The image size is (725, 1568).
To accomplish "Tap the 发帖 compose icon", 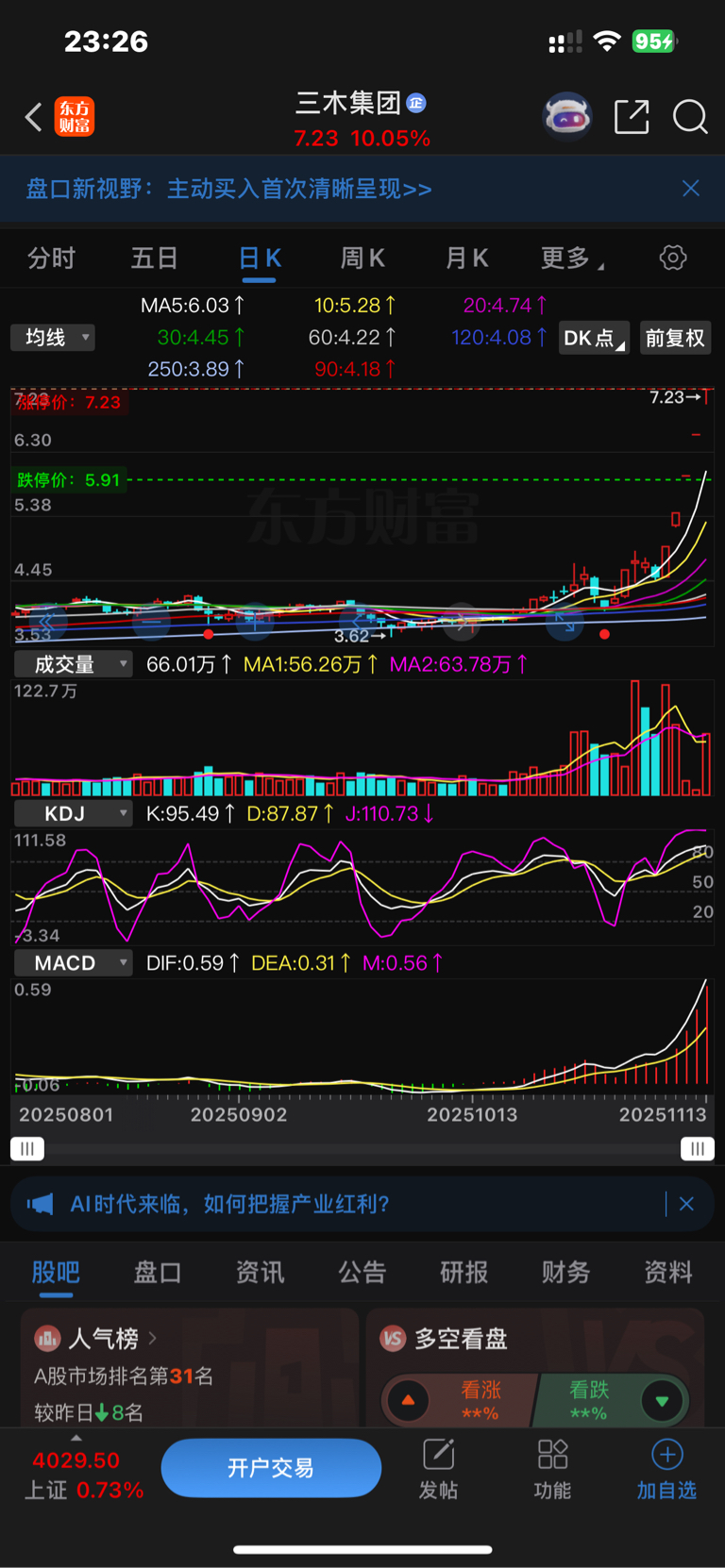I will [x=439, y=1455].
